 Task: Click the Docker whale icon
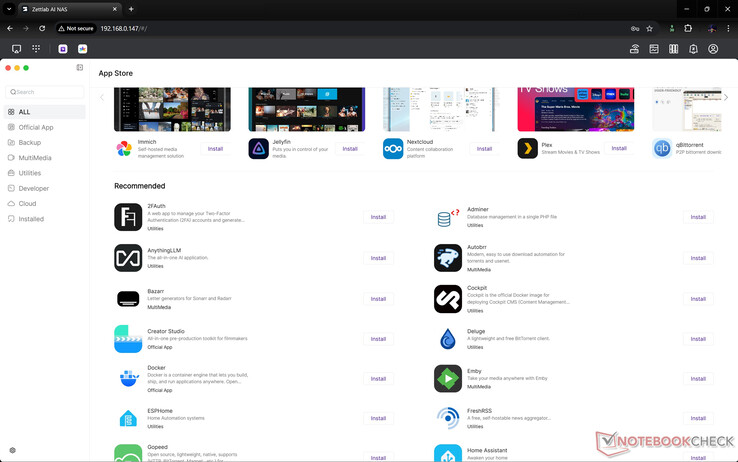tap(128, 378)
